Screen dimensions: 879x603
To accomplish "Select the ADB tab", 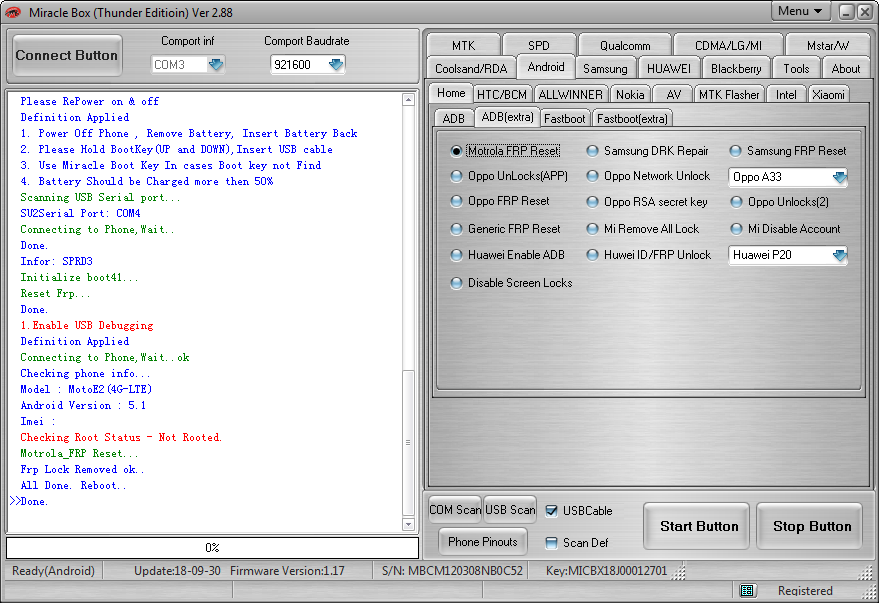I will [x=454, y=118].
